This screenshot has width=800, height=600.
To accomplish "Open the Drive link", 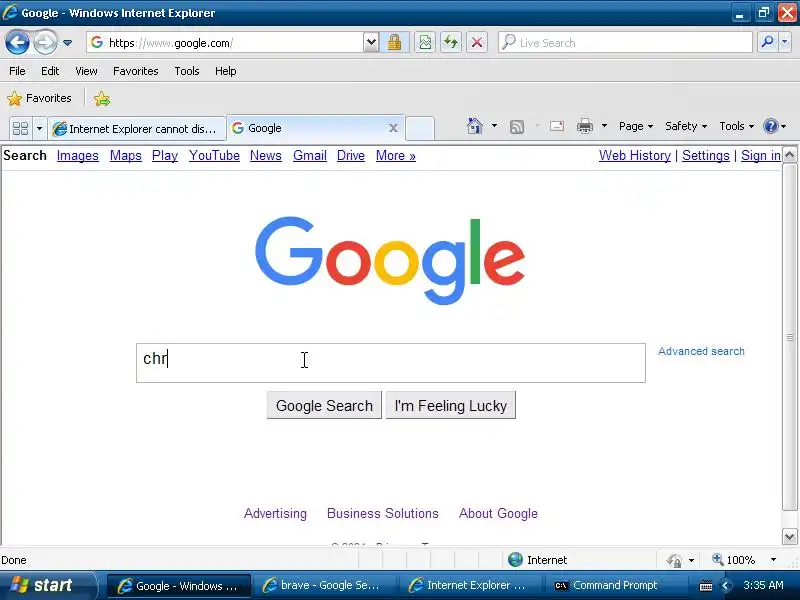I will 351,156.
